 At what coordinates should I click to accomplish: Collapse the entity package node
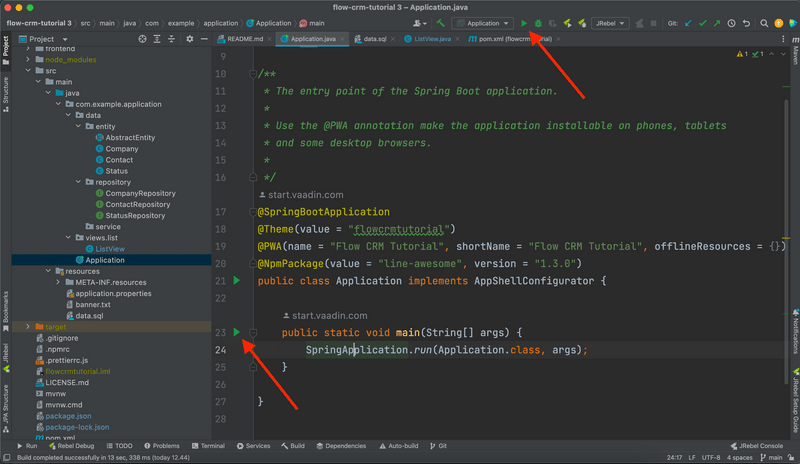point(78,126)
